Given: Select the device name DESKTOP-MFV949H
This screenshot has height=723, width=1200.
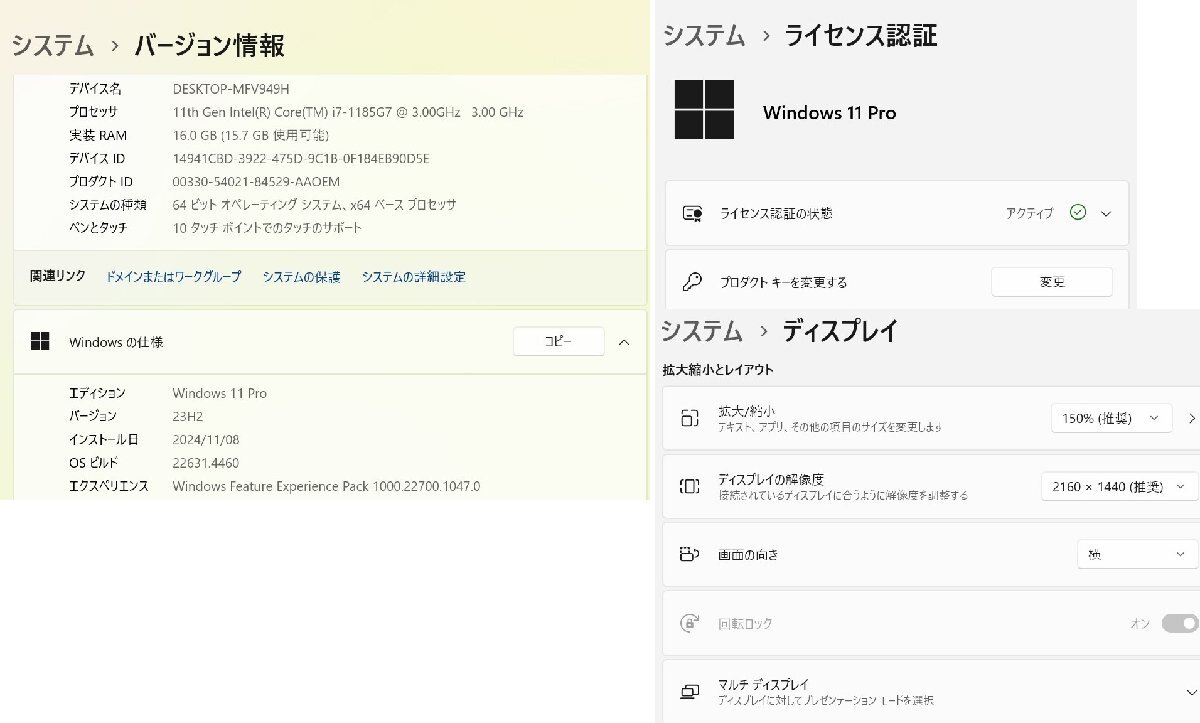Looking at the screenshot, I should (x=231, y=89).
